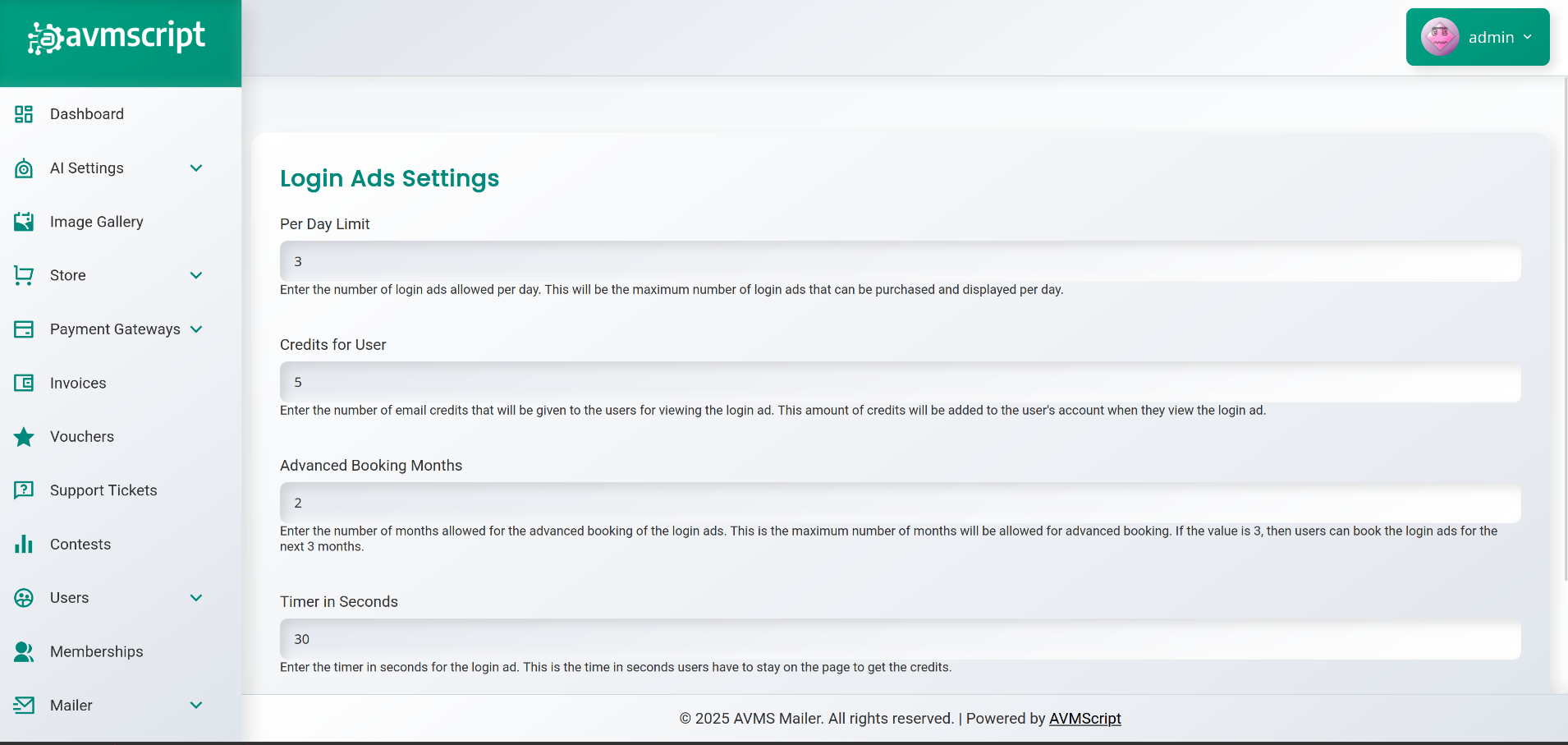Click the Contests bar chart icon

24,545
